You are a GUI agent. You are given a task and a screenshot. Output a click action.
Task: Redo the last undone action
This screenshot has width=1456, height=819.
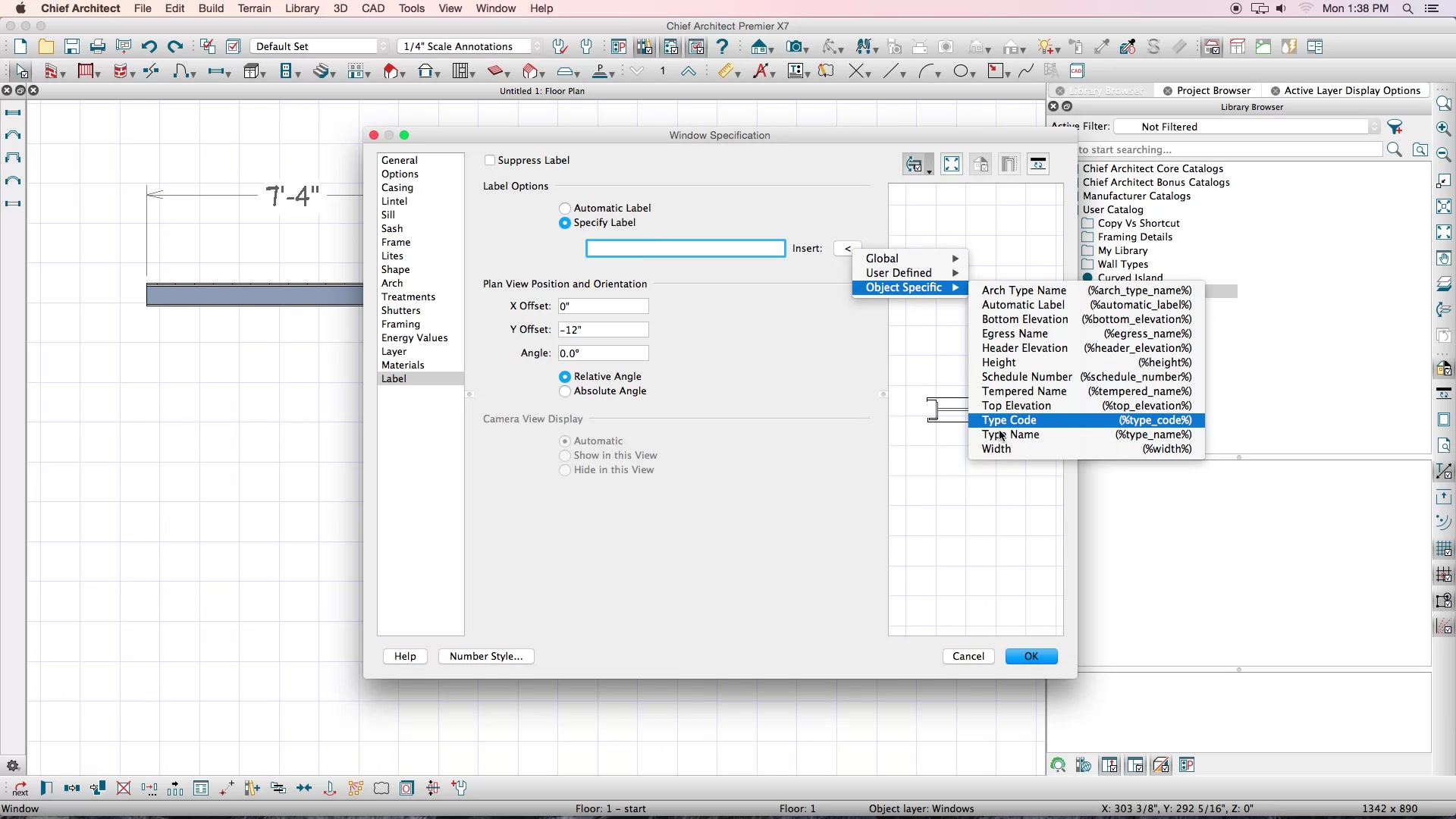(175, 46)
